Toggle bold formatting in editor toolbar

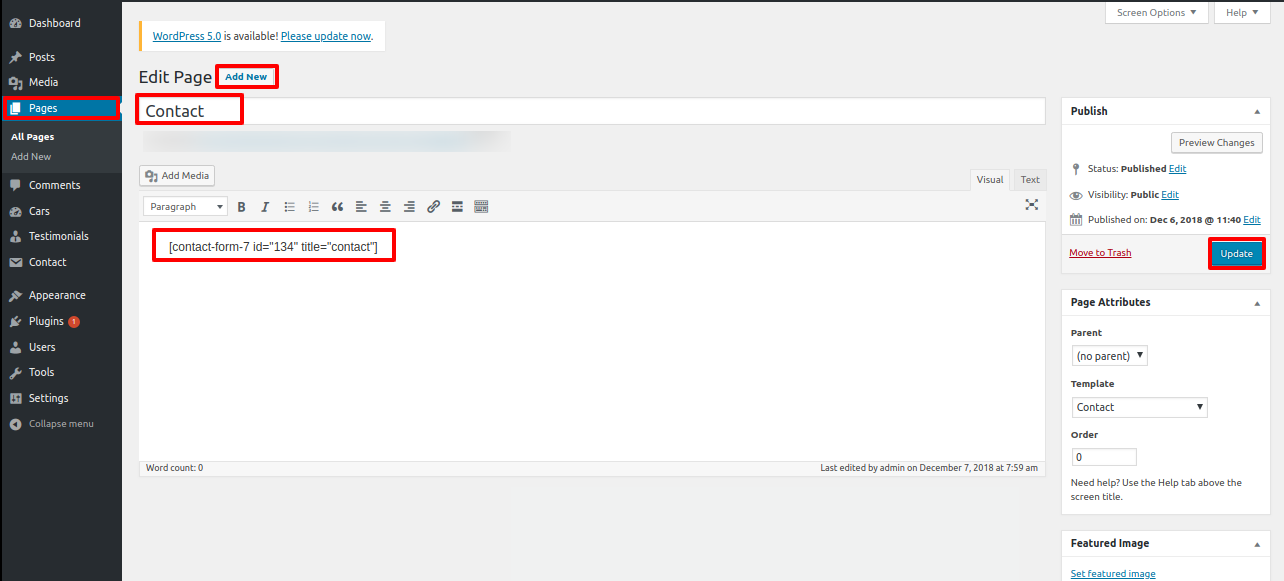click(x=241, y=207)
